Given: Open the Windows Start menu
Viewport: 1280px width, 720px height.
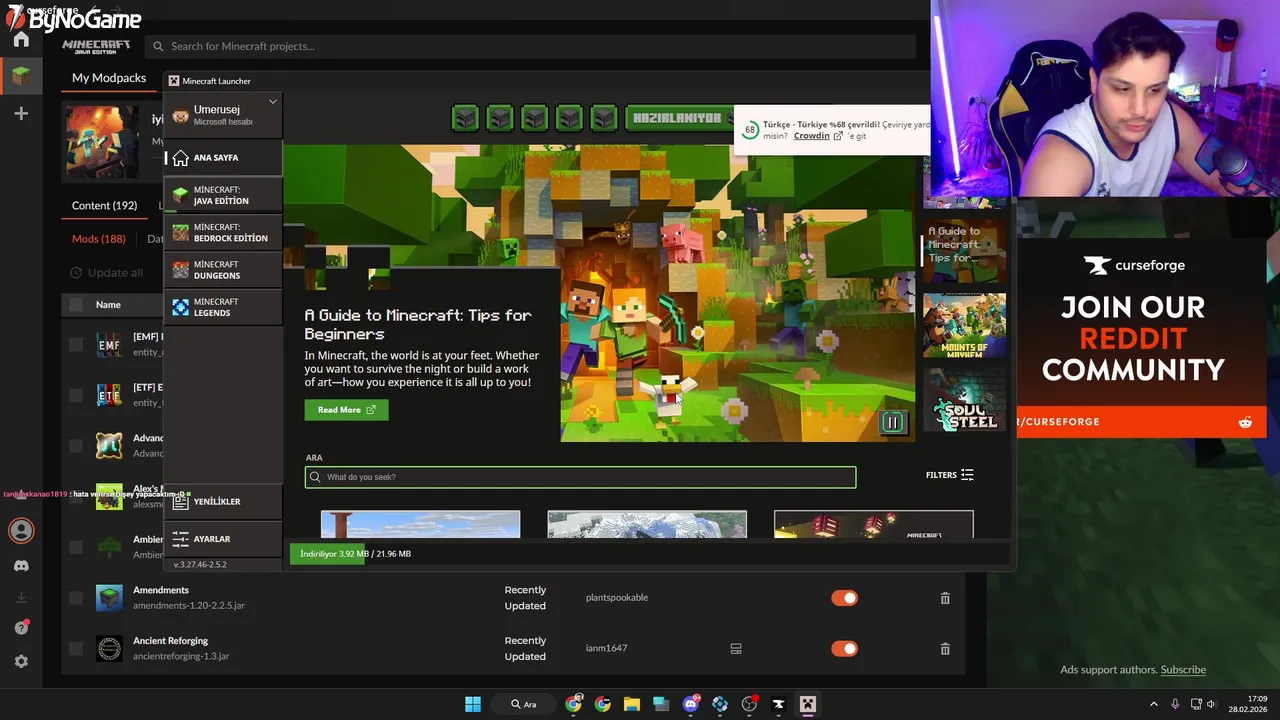Looking at the screenshot, I should tap(473, 704).
